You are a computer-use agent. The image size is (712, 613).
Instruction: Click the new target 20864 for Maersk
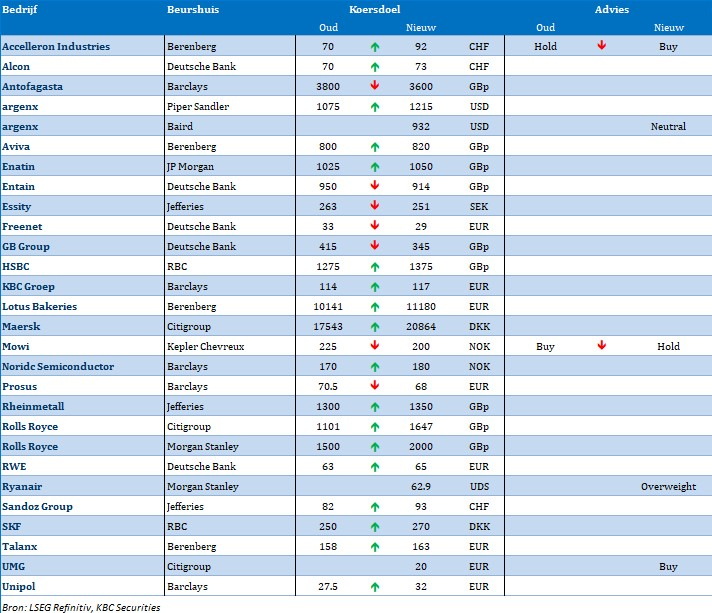(x=421, y=326)
